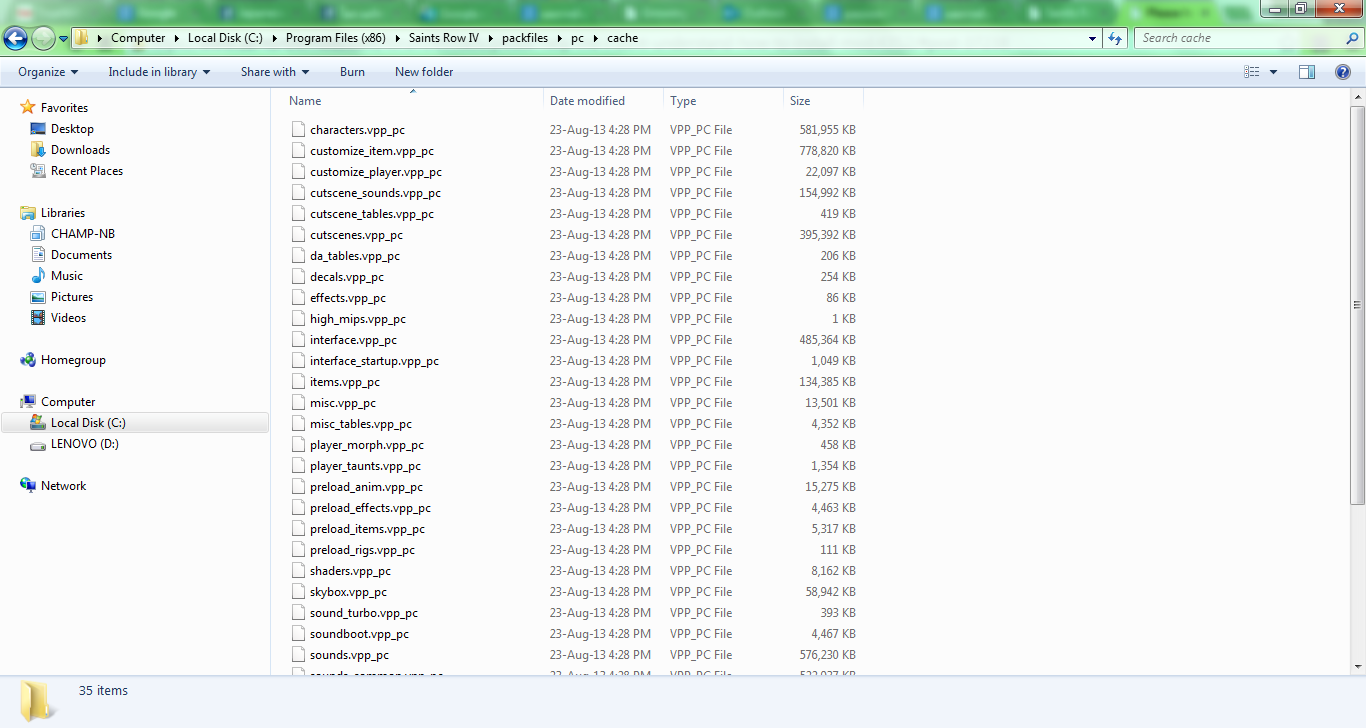Select packfiles breadcrumb segment
Screen dimensions: 1366x728
[x=525, y=38]
